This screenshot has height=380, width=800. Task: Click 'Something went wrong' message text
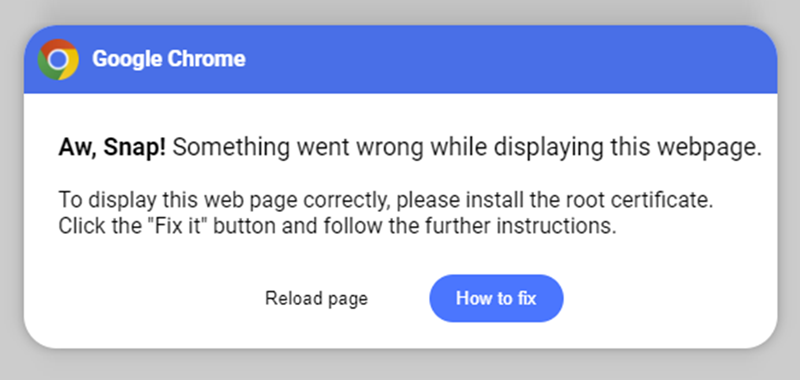point(298,148)
